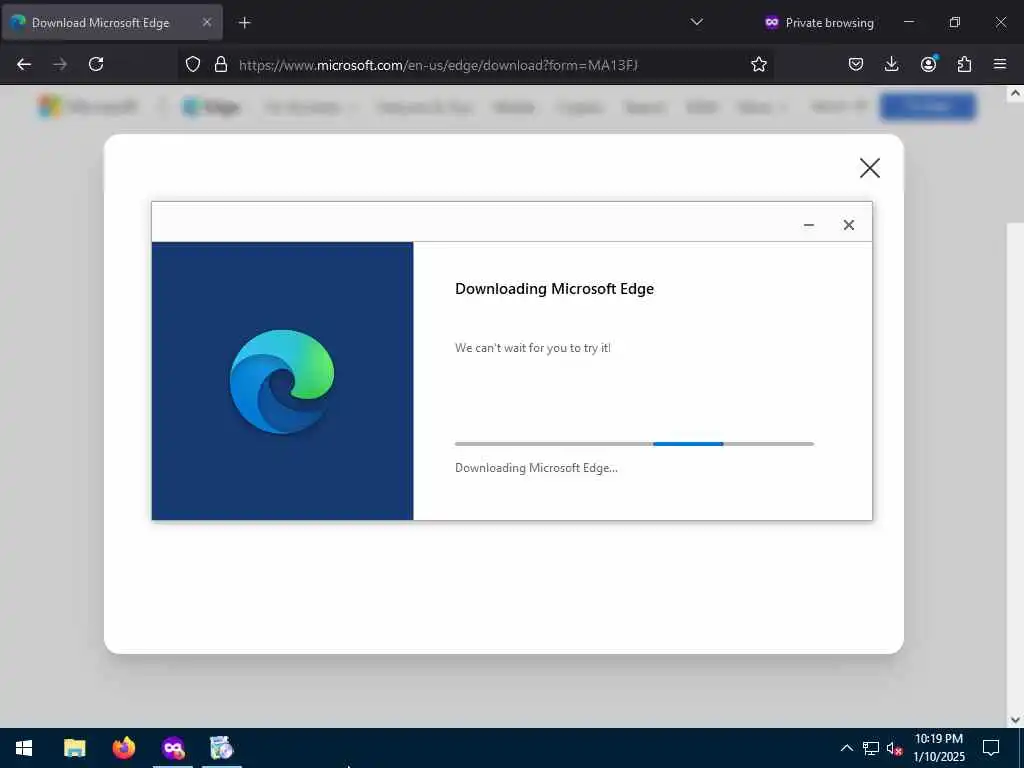Open the downloads panel
The height and width of the screenshot is (768, 1024).
tap(891, 64)
